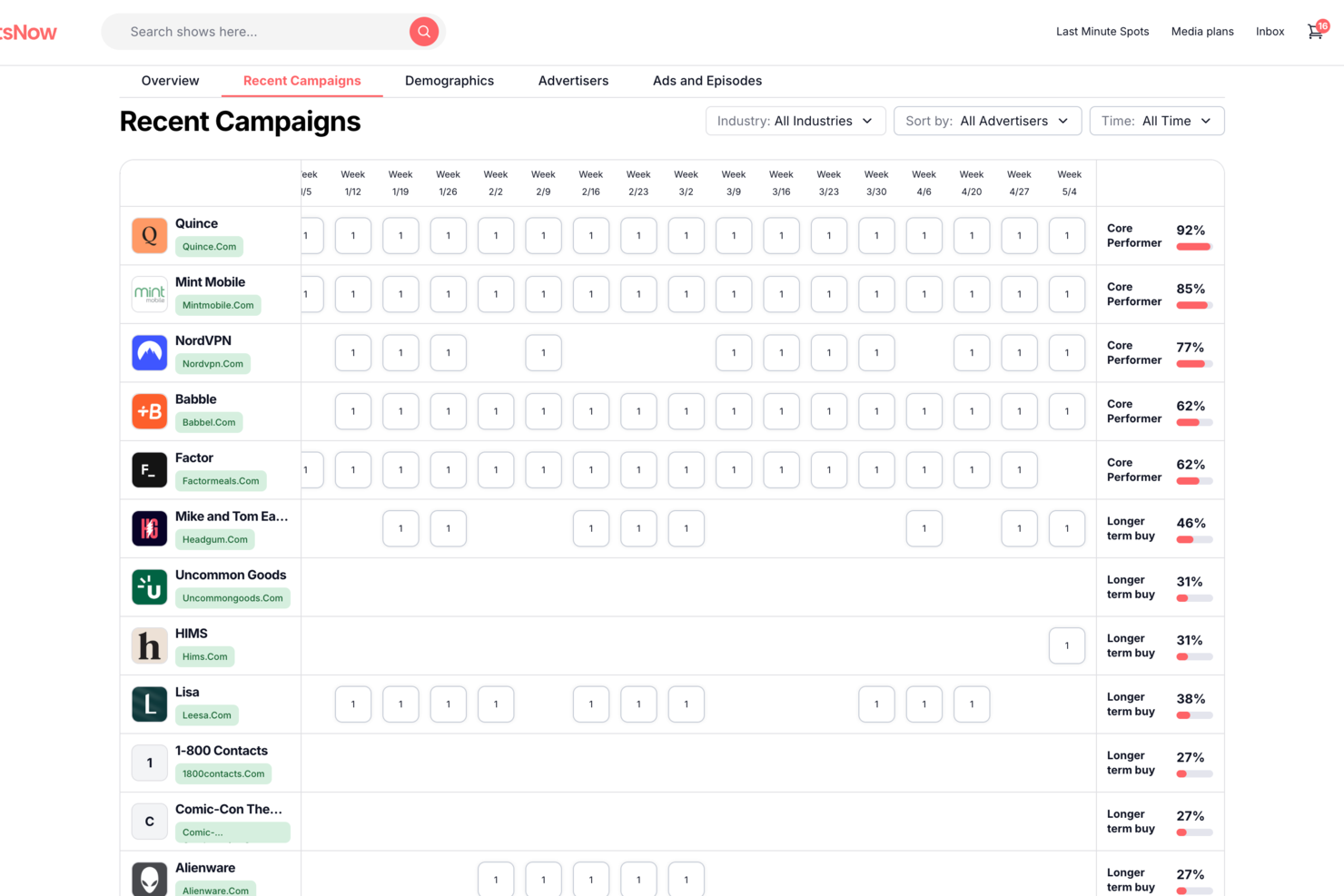Click Lisa 38% percentage value
This screenshot has height=896, width=1344.
coord(1191,699)
